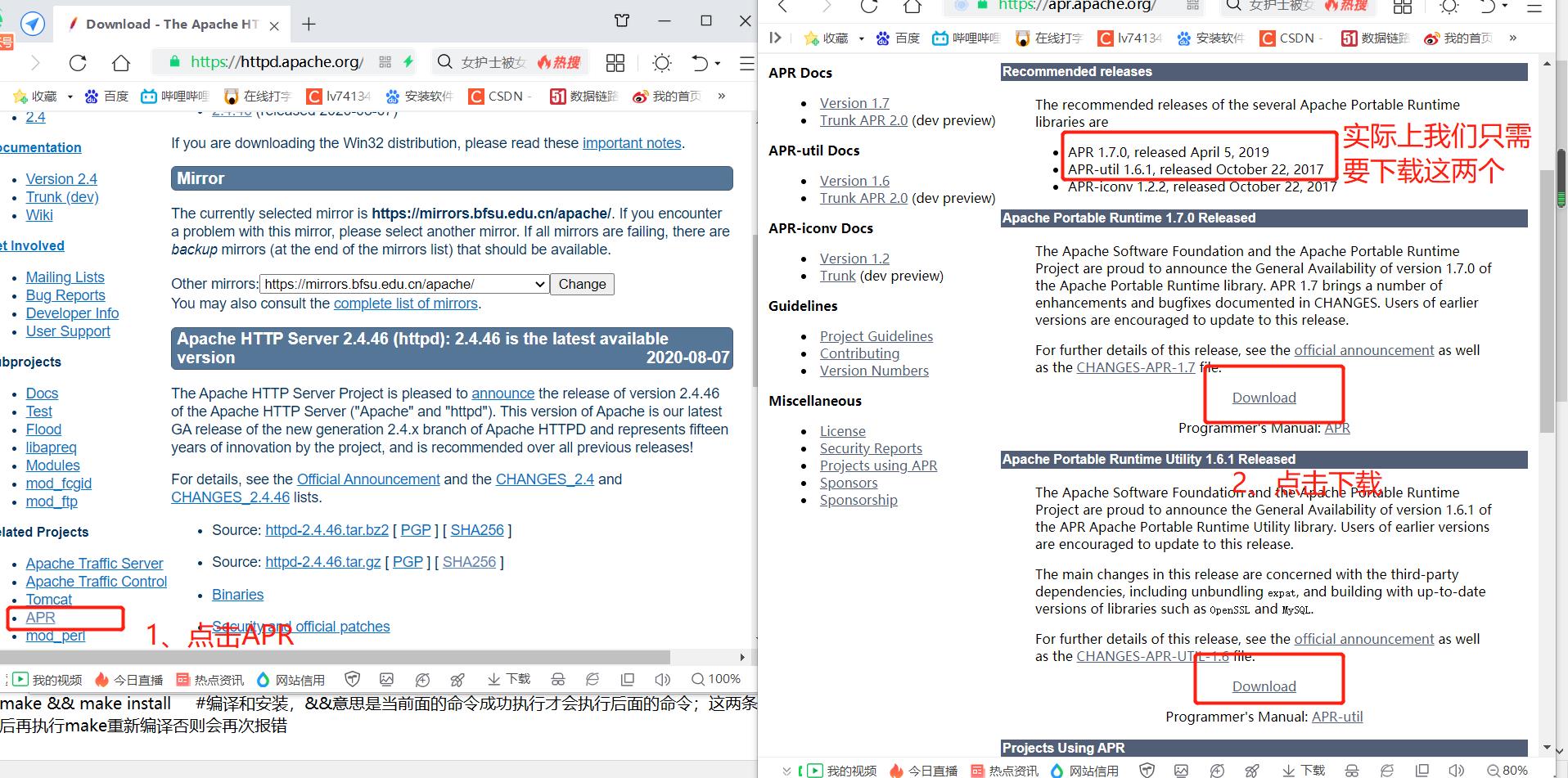Close the Download - The Apache HT tab
Screen dimensions: 1568x778
pyautogui.click(x=274, y=25)
